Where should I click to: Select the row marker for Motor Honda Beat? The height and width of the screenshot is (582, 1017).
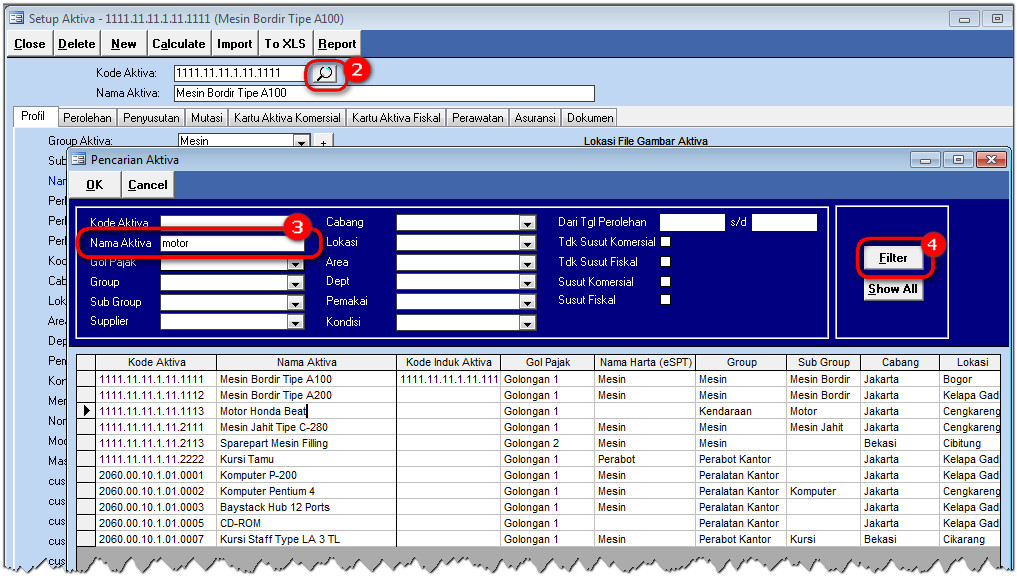point(86,411)
